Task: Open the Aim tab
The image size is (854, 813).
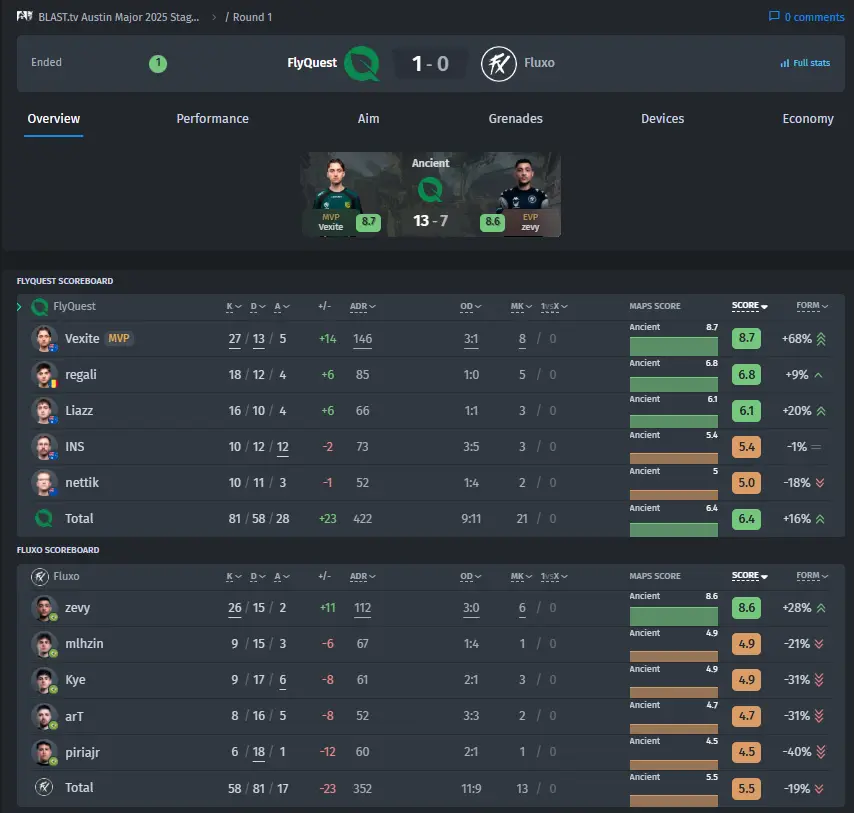Action: (368, 119)
